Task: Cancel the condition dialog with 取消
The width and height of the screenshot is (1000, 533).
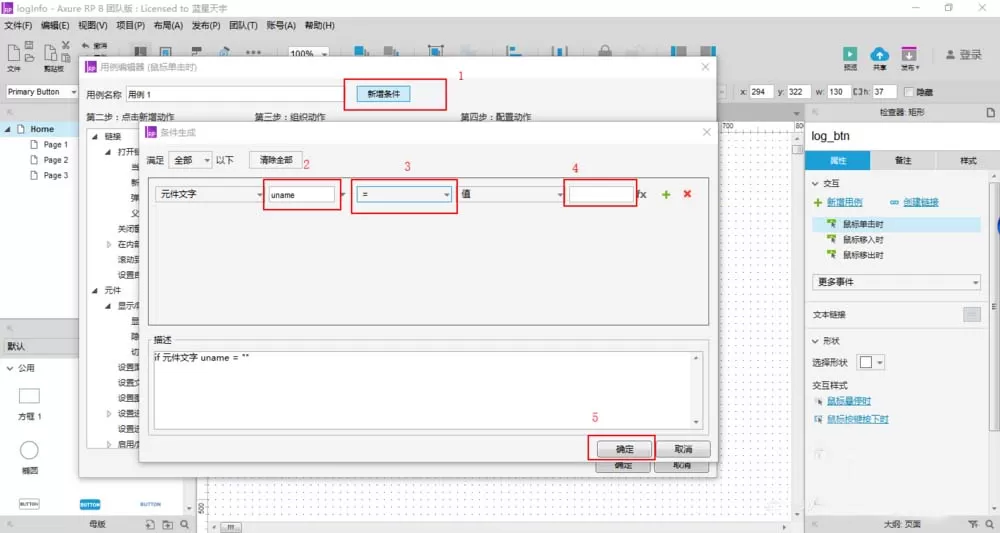Action: point(683,449)
